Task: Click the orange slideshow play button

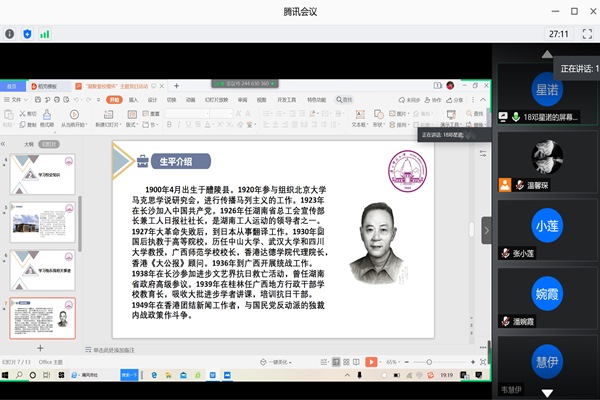Action: [371, 362]
